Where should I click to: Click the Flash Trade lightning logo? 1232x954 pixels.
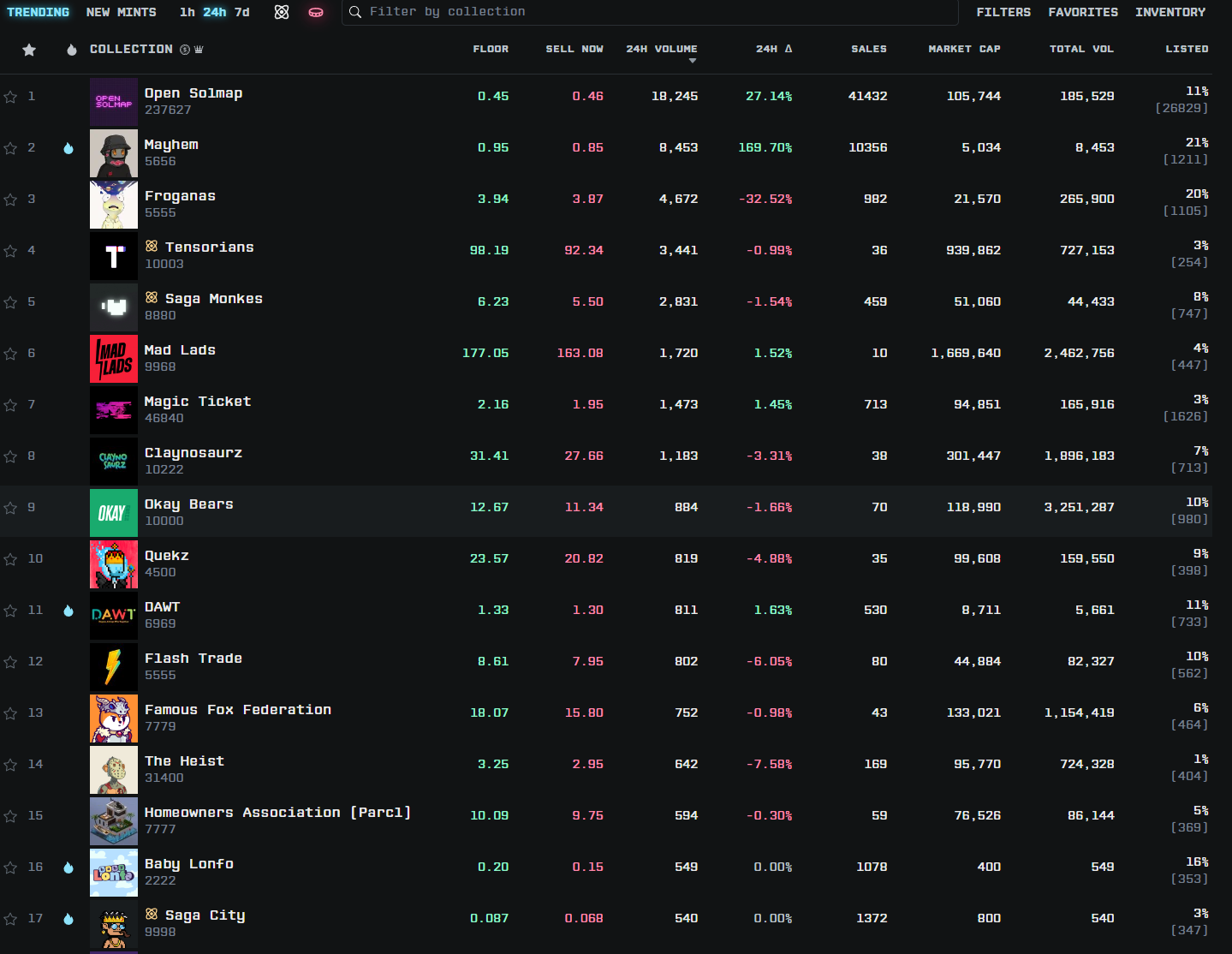tap(114, 667)
